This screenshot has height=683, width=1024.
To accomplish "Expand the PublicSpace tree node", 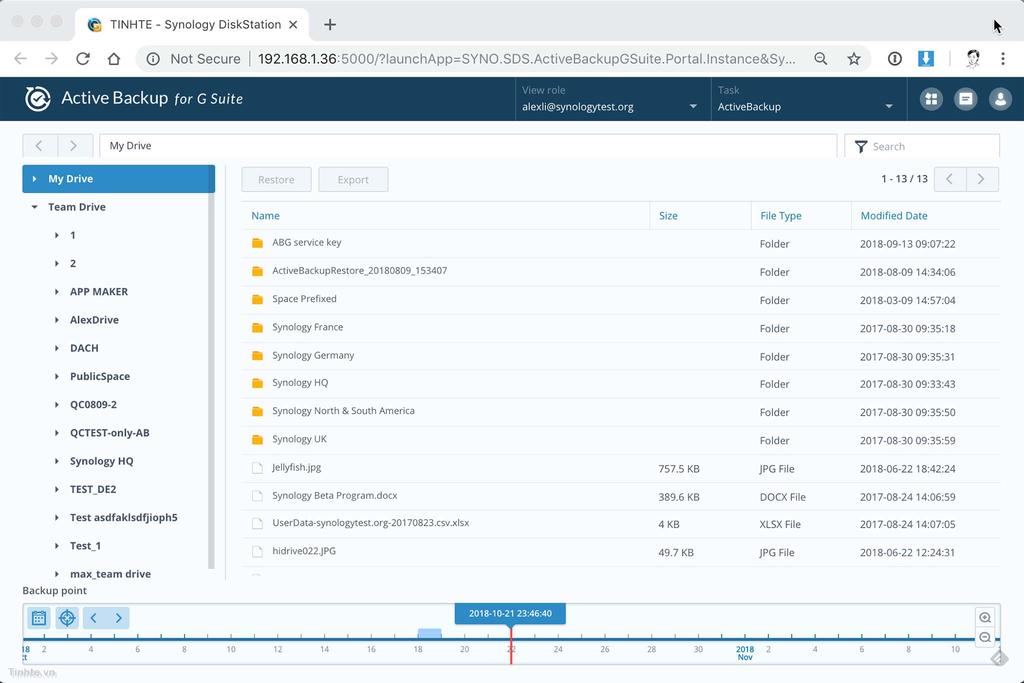I will (x=57, y=376).
